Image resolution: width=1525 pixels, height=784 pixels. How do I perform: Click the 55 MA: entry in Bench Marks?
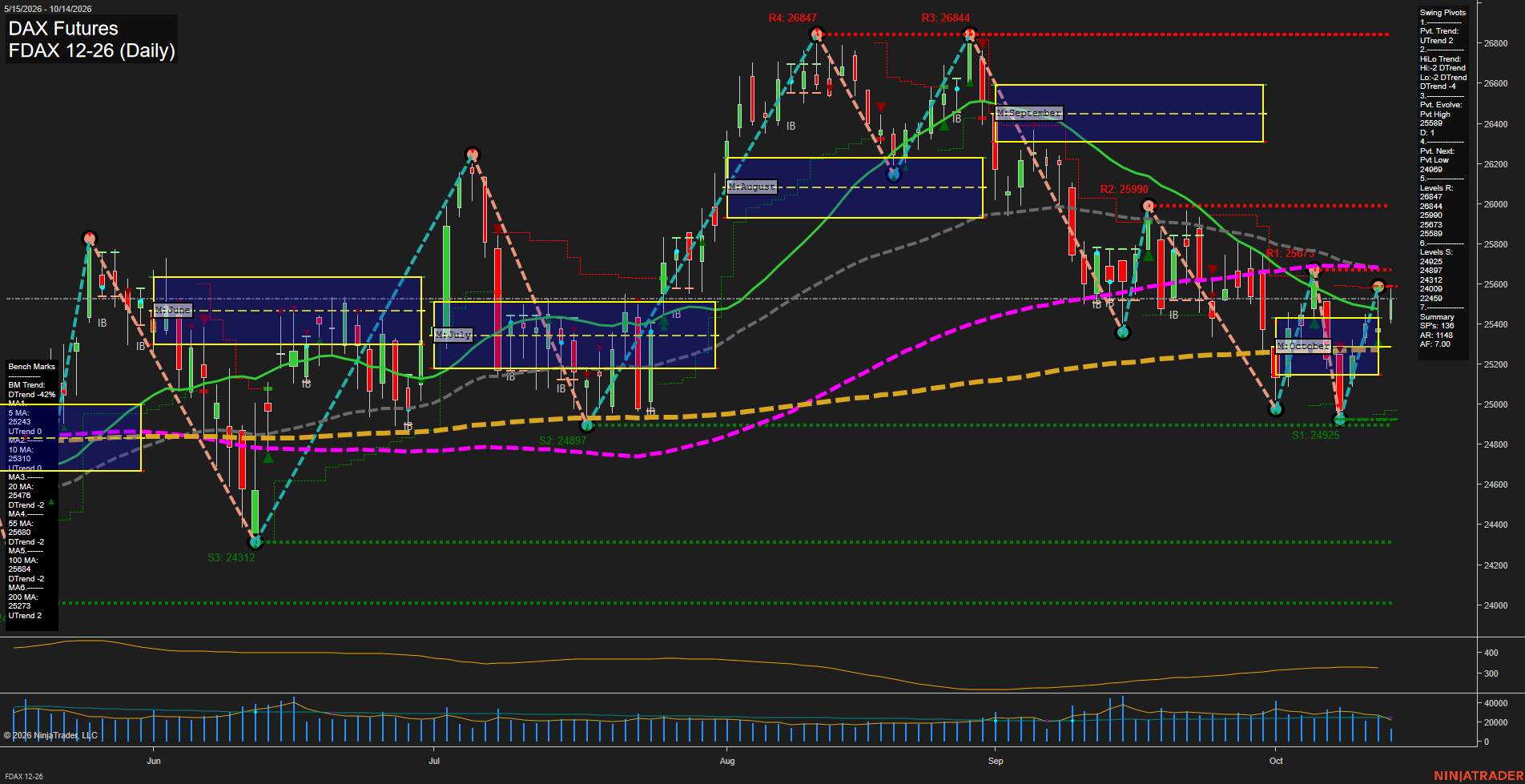click(x=20, y=524)
